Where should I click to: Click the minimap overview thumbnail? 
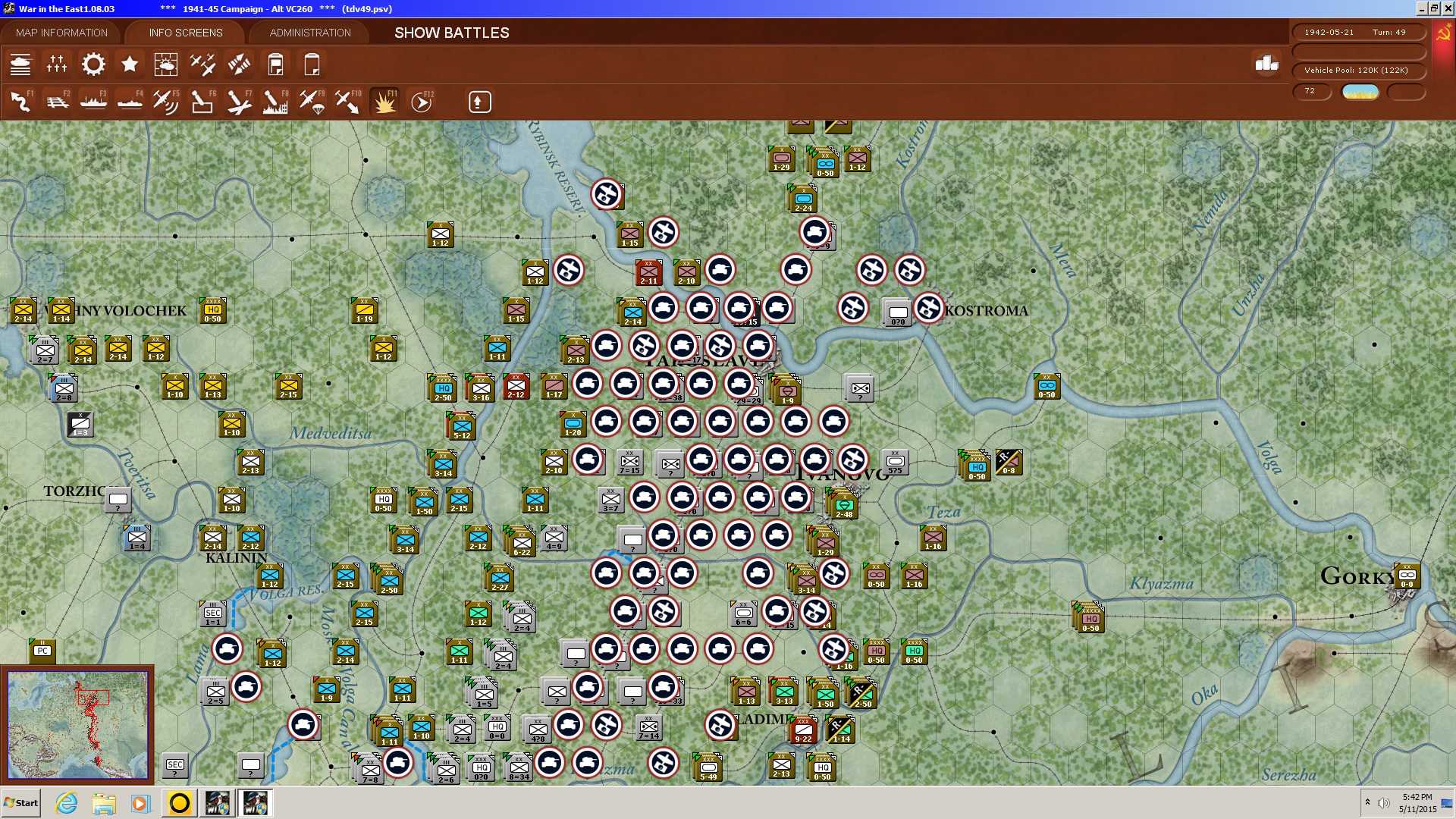coord(77,724)
